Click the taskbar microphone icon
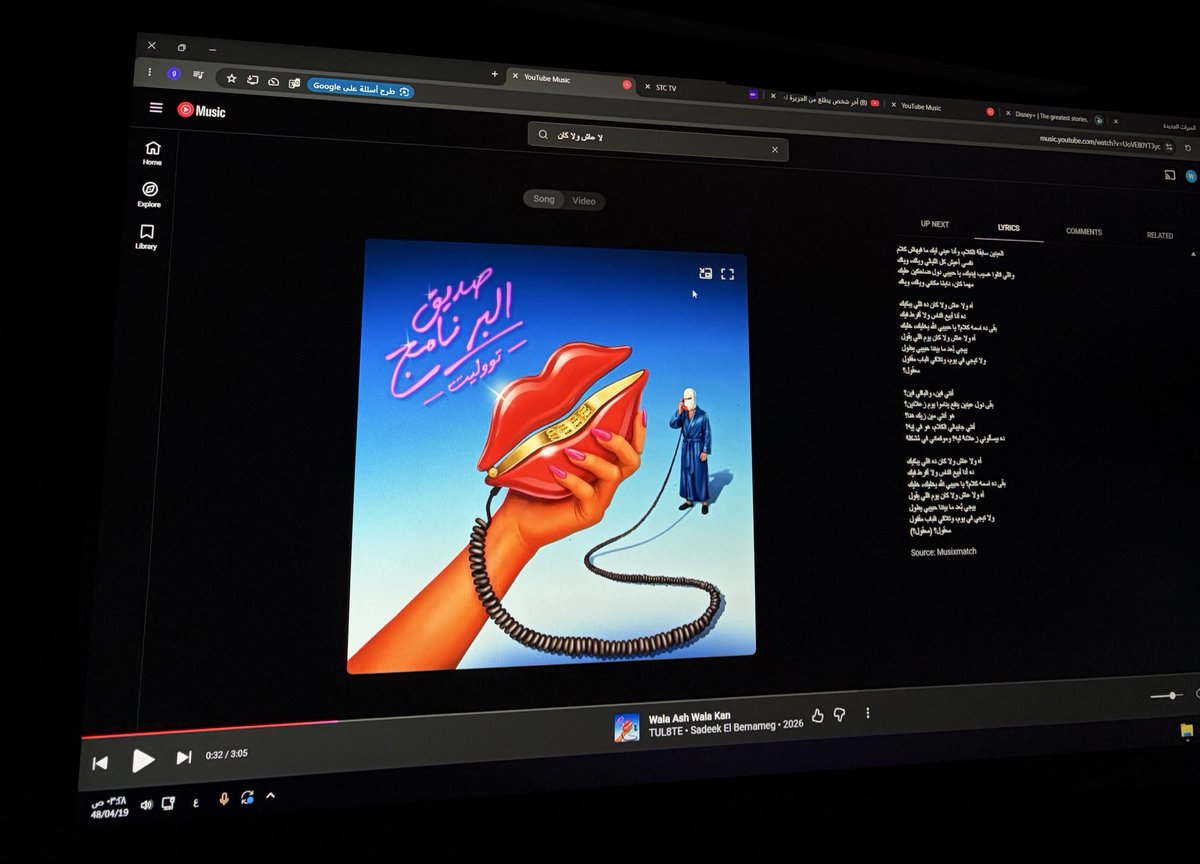Image resolution: width=1200 pixels, height=864 pixels. (223, 799)
